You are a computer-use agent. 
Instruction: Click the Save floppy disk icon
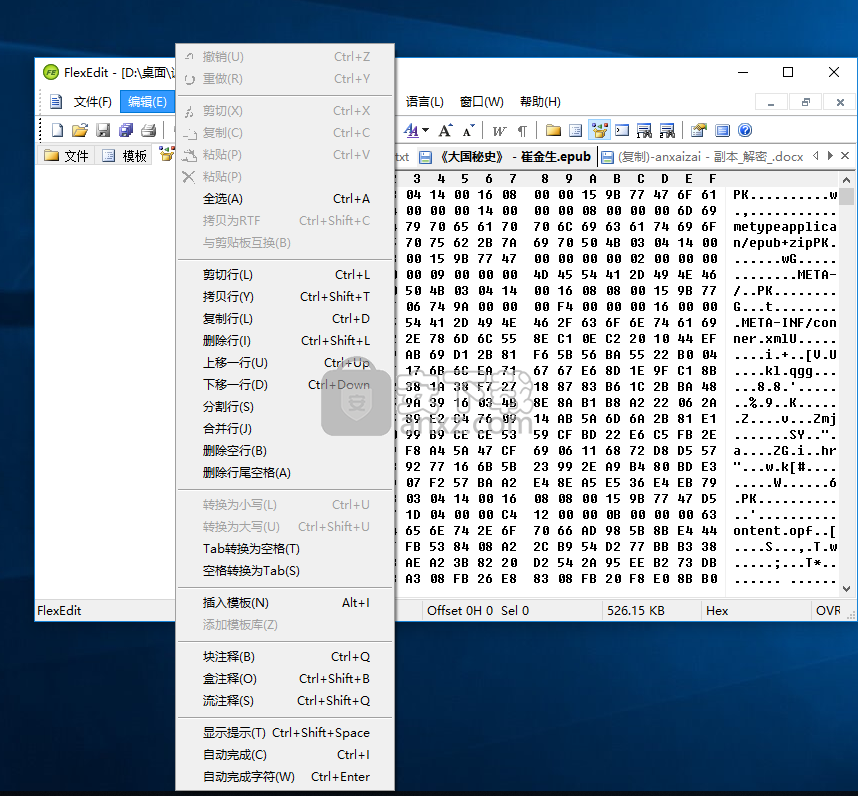tap(103, 130)
